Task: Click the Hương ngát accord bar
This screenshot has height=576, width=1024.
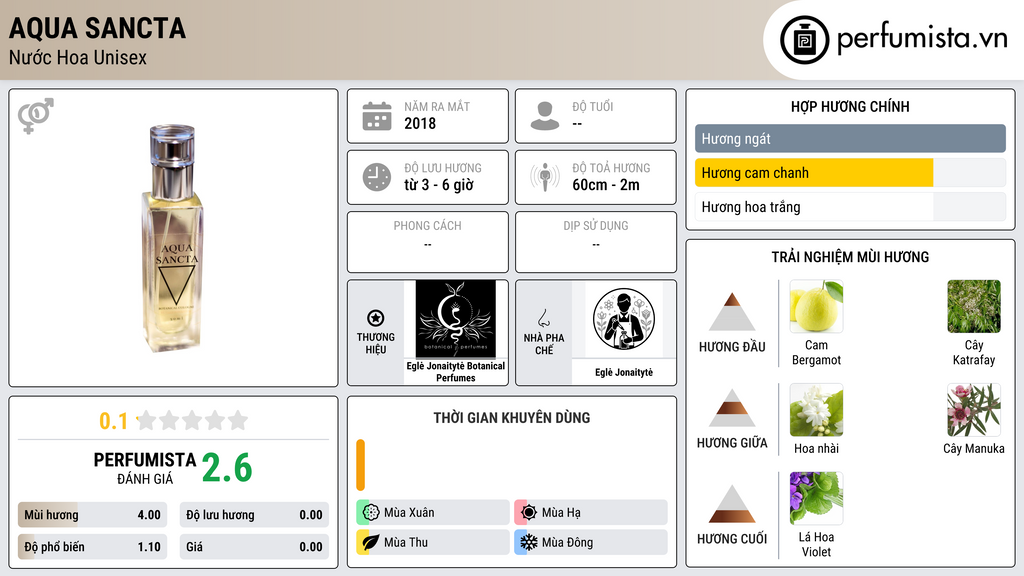Action: [850, 138]
